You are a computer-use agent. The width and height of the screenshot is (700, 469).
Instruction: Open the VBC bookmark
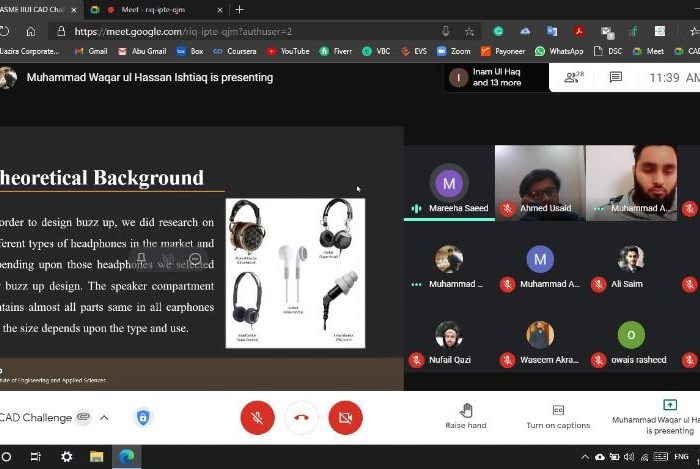[x=376, y=51]
